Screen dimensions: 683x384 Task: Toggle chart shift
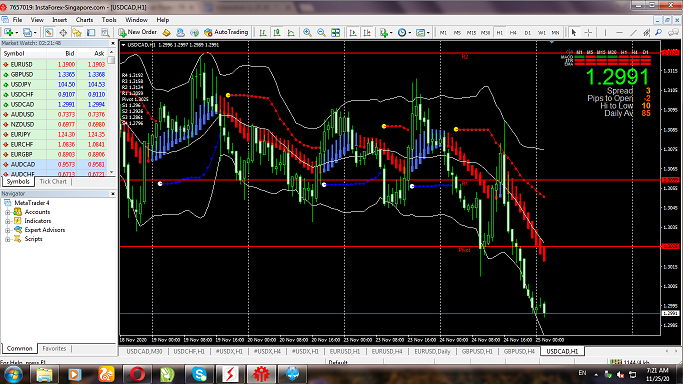tap(367, 32)
